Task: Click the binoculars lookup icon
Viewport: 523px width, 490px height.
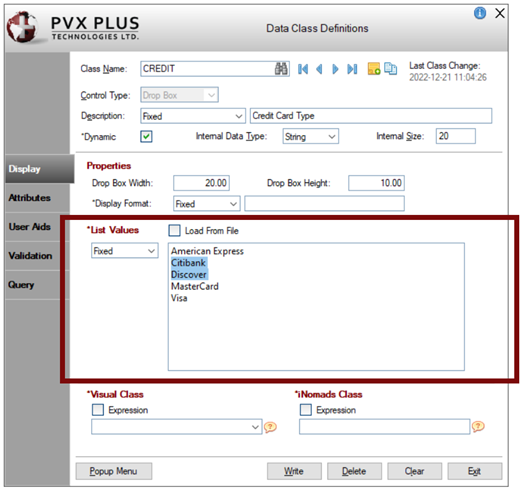Action: click(281, 69)
